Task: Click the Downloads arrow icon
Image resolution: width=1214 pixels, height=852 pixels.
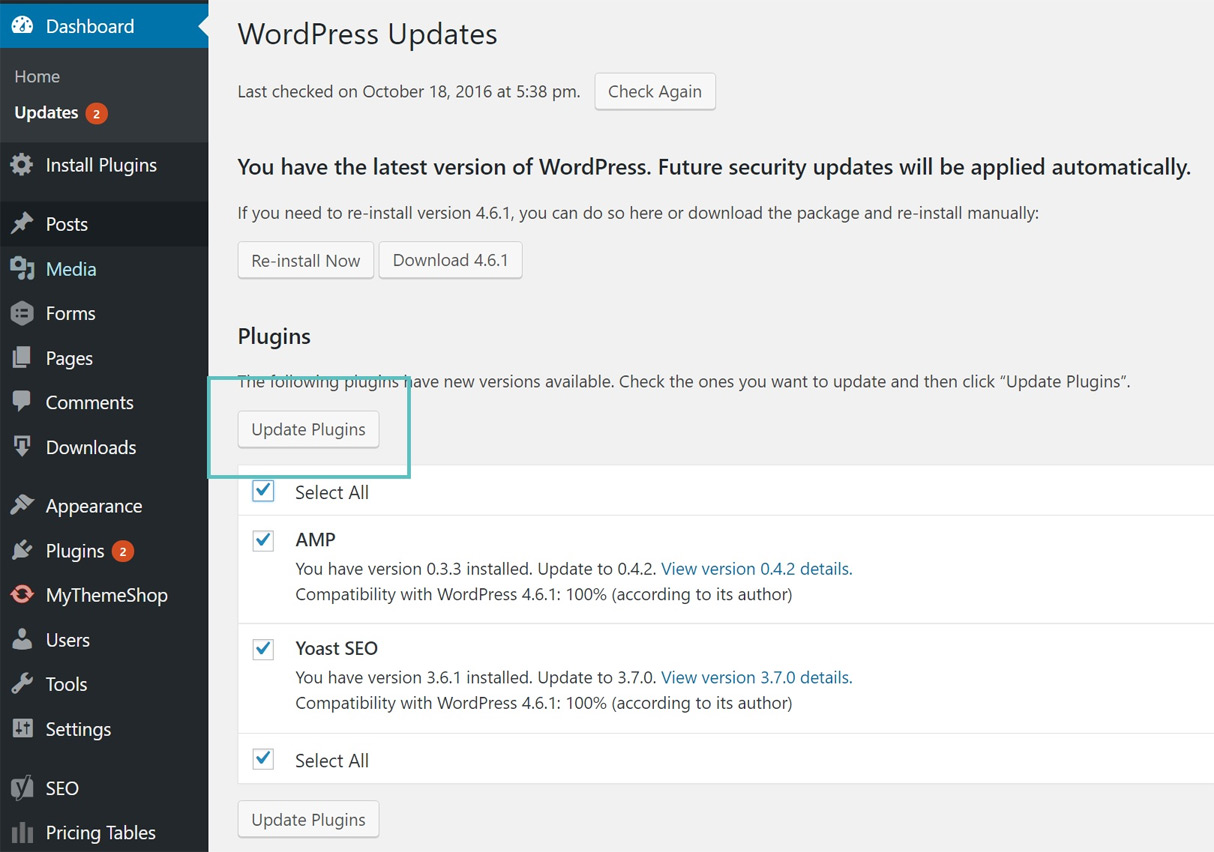Action: pos(22,447)
